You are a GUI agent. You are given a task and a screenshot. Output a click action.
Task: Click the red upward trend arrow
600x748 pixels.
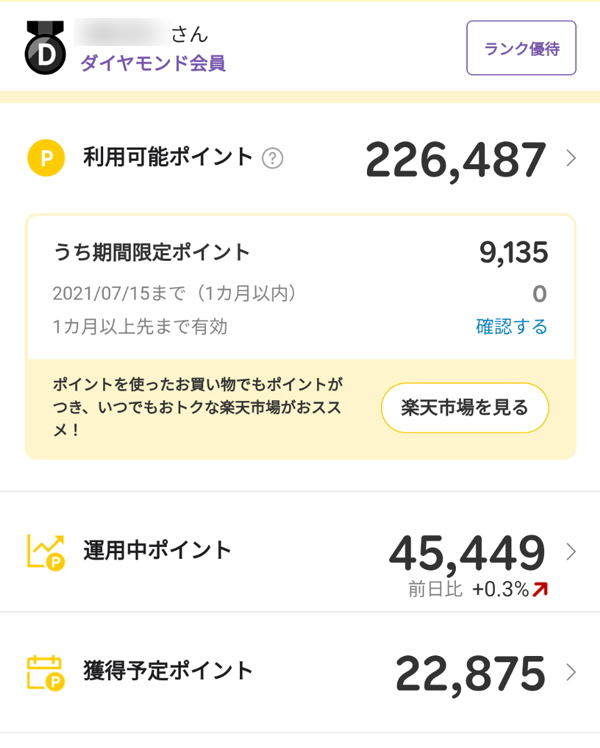click(541, 590)
